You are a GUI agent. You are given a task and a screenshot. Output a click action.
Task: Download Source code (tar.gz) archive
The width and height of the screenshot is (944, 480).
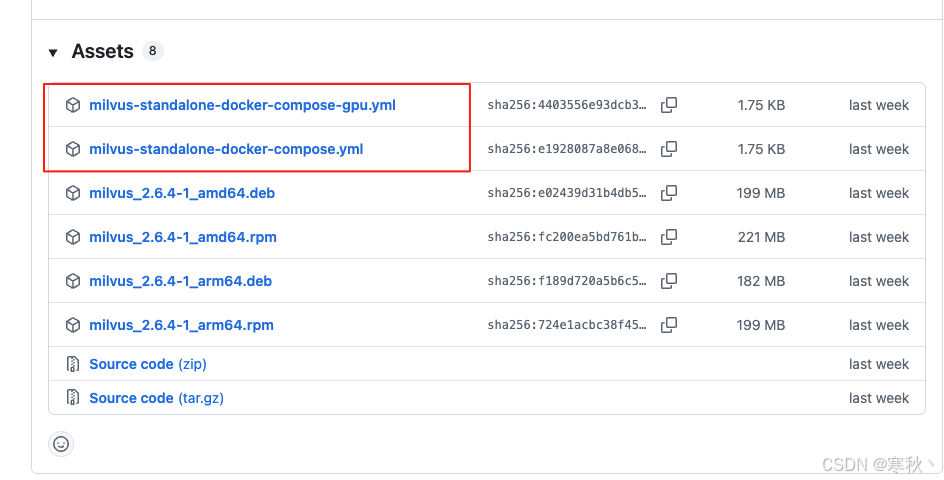click(157, 397)
